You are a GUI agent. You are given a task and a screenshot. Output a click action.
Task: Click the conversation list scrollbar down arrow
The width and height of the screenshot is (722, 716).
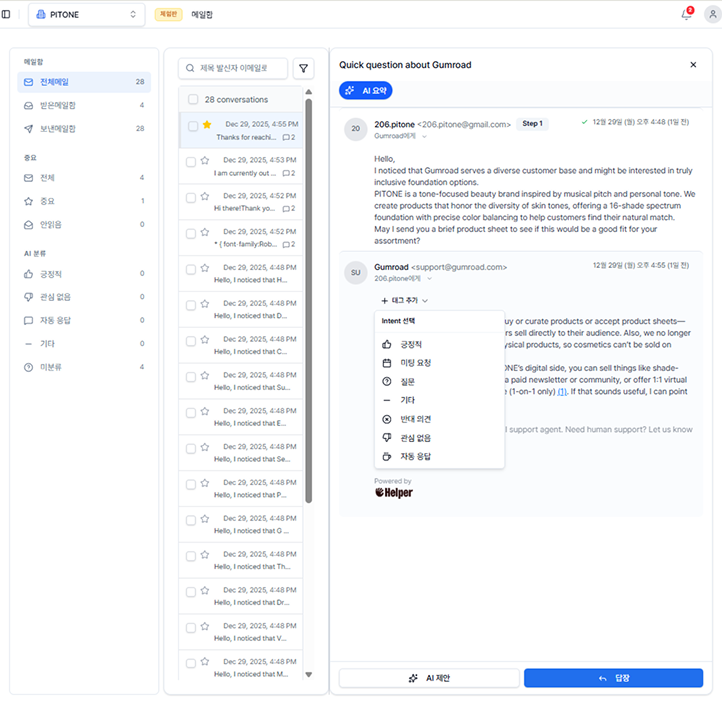pyautogui.click(x=309, y=675)
